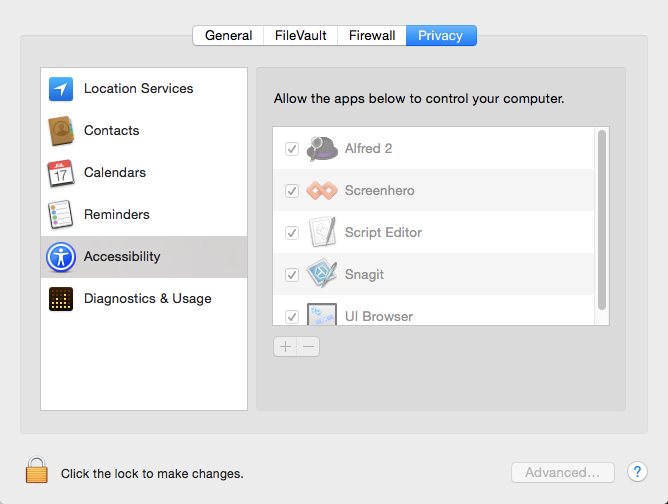Click the Diagnostics & Usage icon

pyautogui.click(x=60, y=299)
